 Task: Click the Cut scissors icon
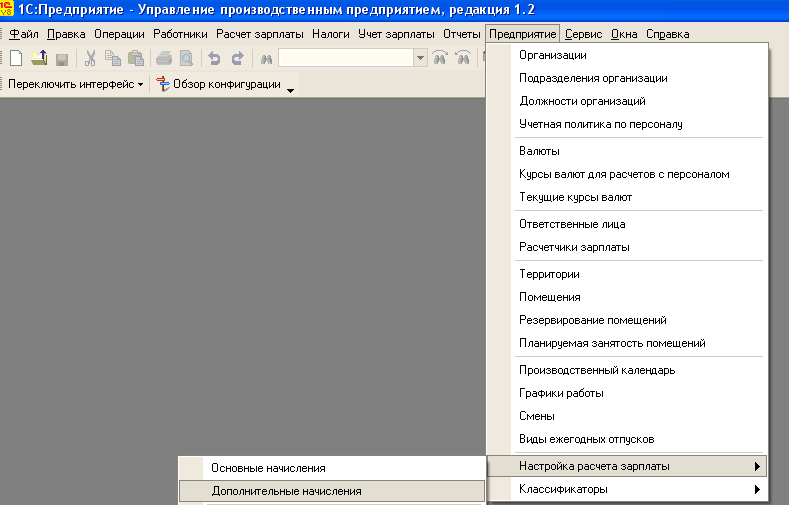point(90,58)
